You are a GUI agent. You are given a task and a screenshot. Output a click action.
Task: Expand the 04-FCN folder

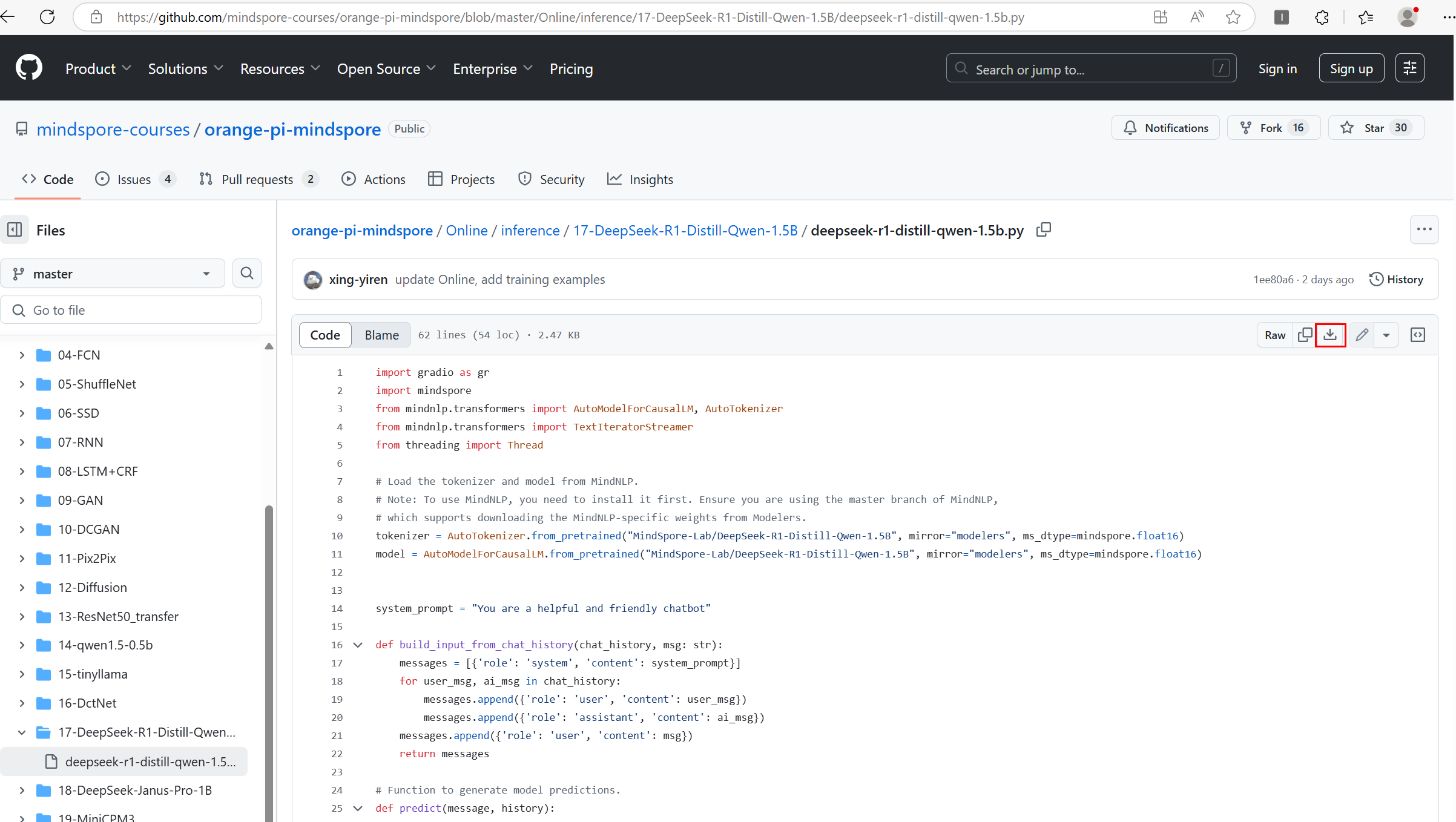[22, 355]
